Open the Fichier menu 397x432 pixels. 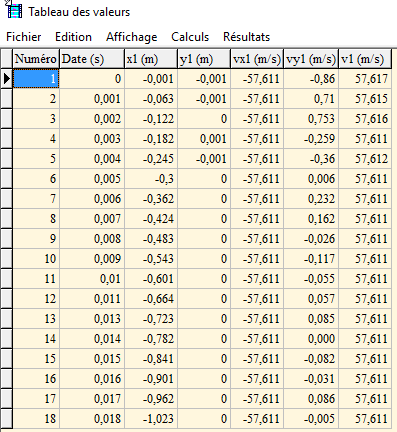[x=24, y=37]
